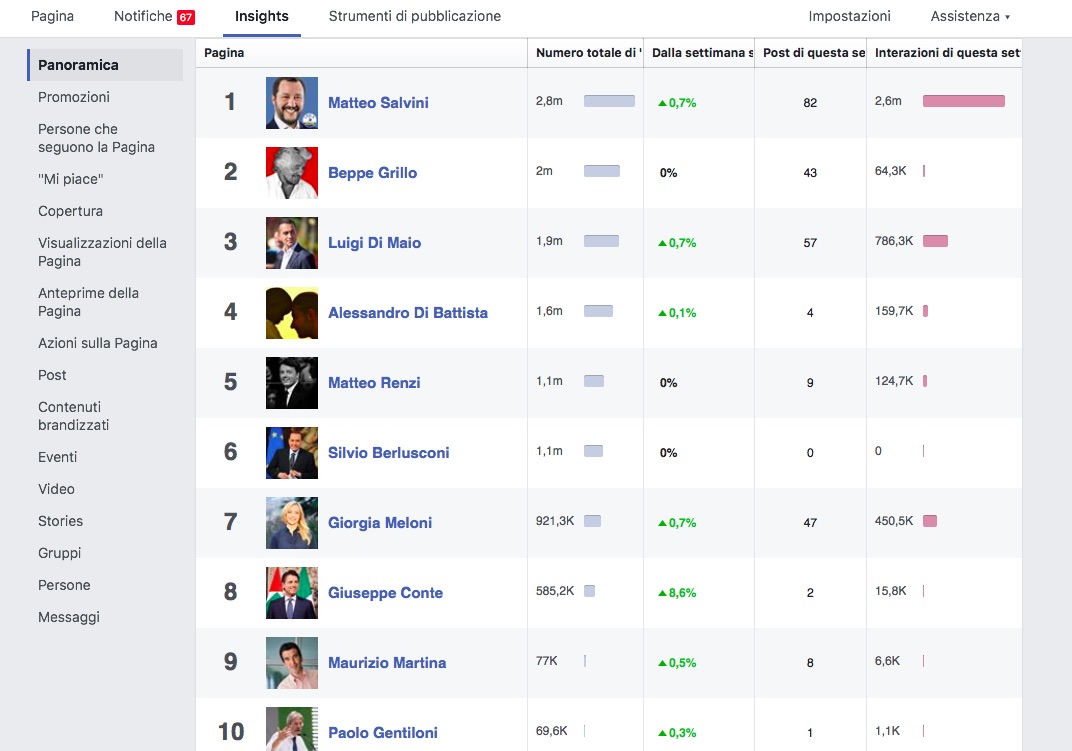The width and height of the screenshot is (1072, 751).
Task: Select Panoramica in the sidebar
Action: pos(78,65)
